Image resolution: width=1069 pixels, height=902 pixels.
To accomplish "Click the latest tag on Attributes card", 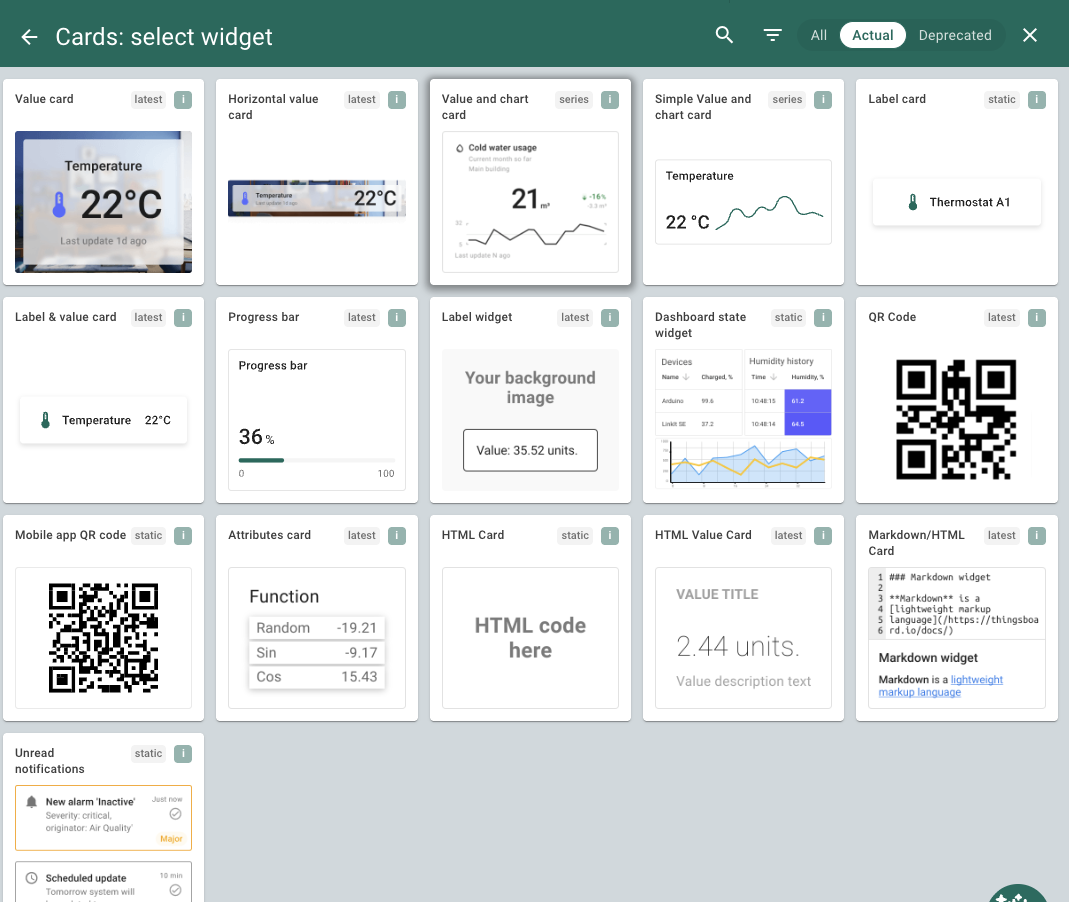I will coord(361,536).
